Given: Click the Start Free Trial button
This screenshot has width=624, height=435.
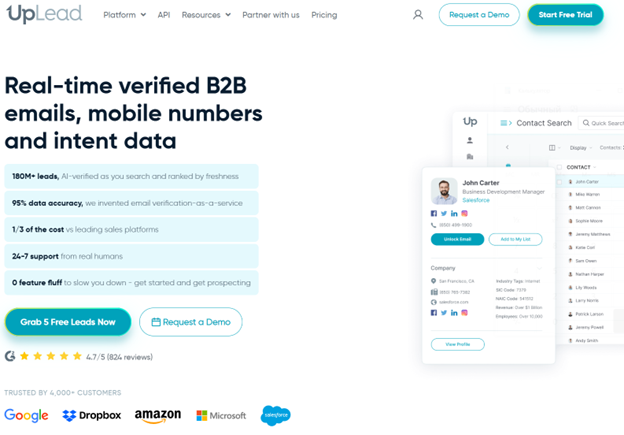Looking at the screenshot, I should coord(565,15).
